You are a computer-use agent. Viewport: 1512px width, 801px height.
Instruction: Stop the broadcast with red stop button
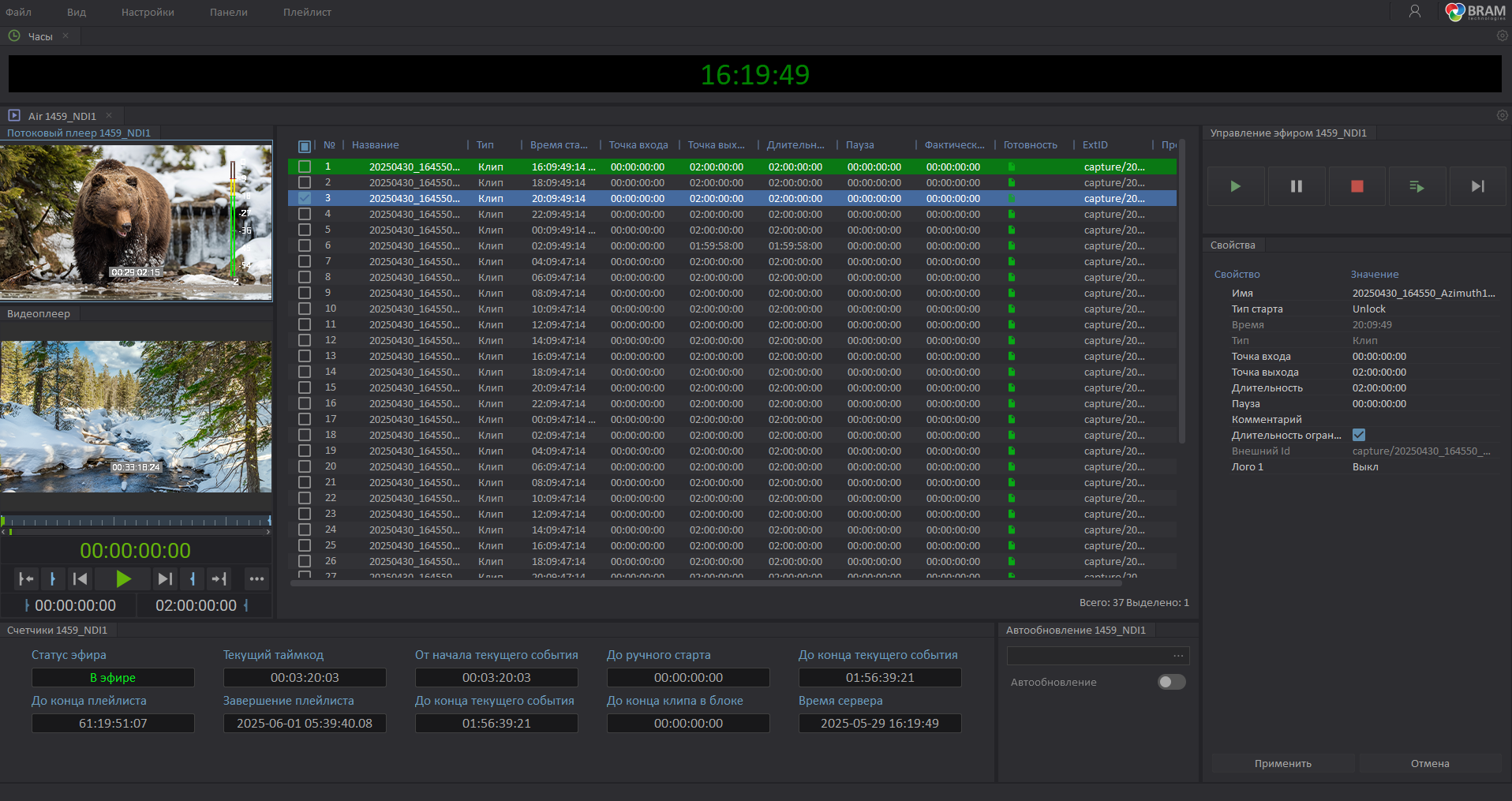[x=1357, y=186]
